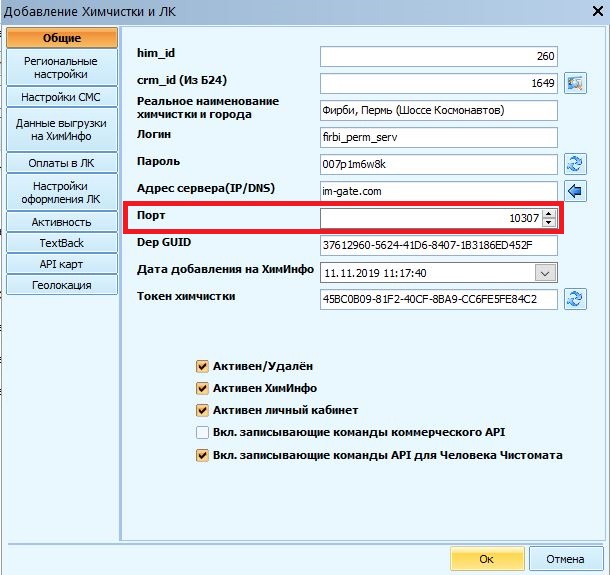Open the TextBack tab
Image resolution: width=610 pixels, height=575 pixels.
[x=62, y=243]
